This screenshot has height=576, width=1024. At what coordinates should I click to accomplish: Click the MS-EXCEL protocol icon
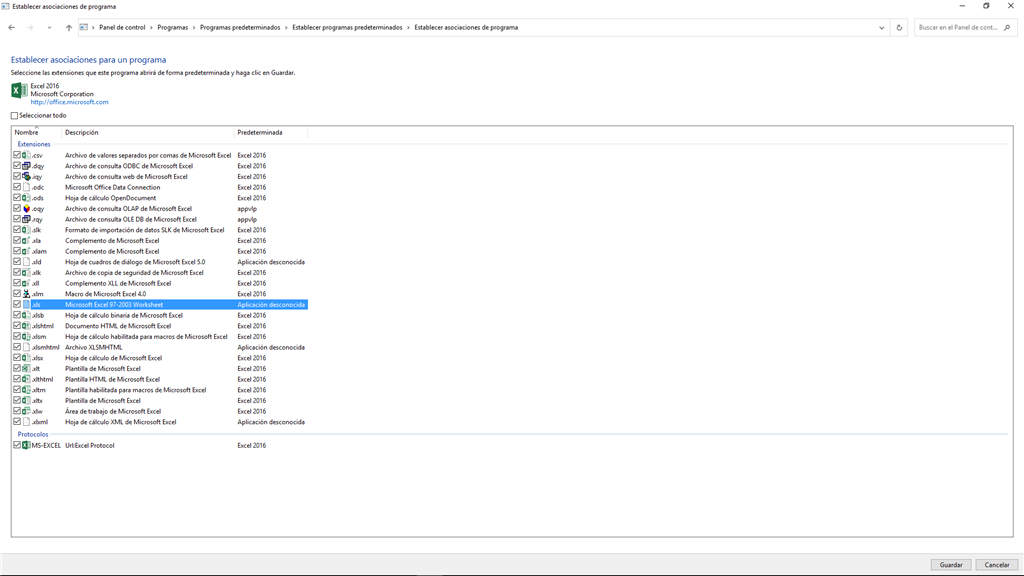point(26,445)
